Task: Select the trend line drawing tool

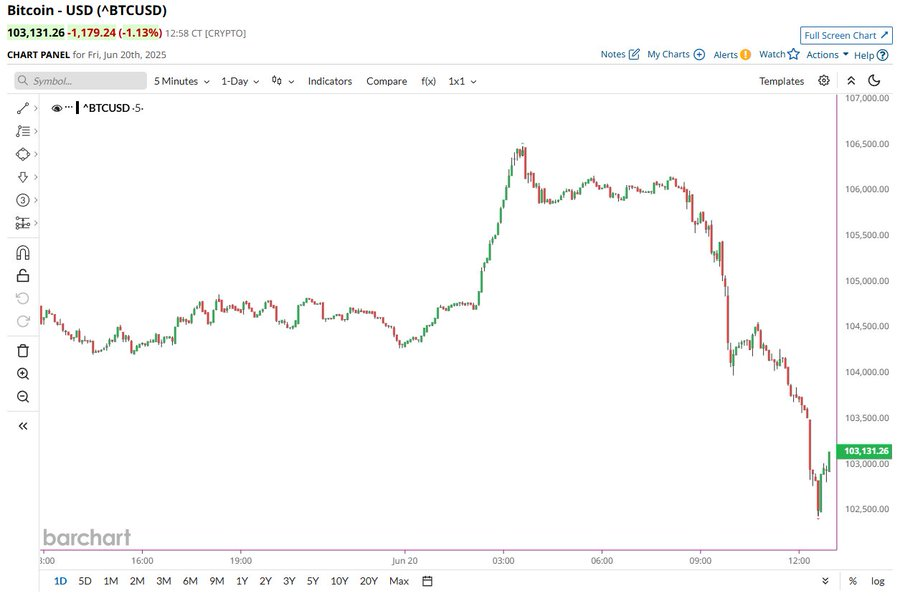Action: 23,108
